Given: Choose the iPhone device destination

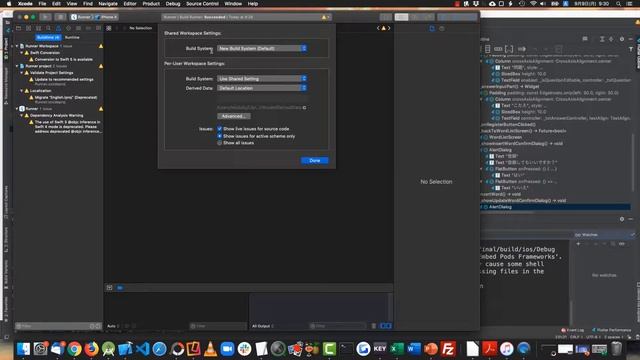Looking at the screenshot, I should pyautogui.click(x=107, y=17).
